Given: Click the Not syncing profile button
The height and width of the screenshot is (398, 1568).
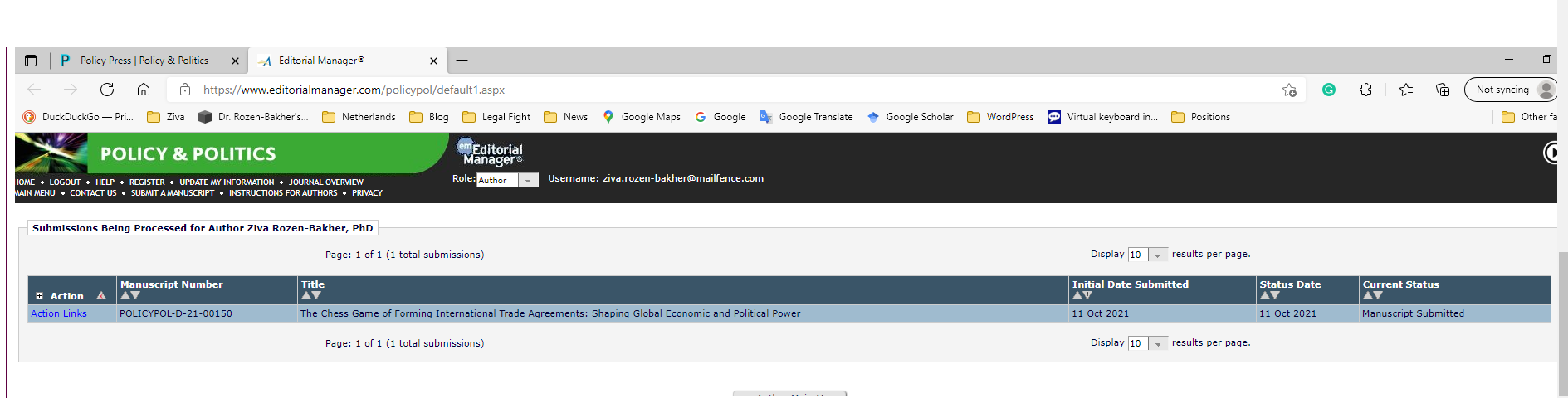Looking at the screenshot, I should 1510,90.
